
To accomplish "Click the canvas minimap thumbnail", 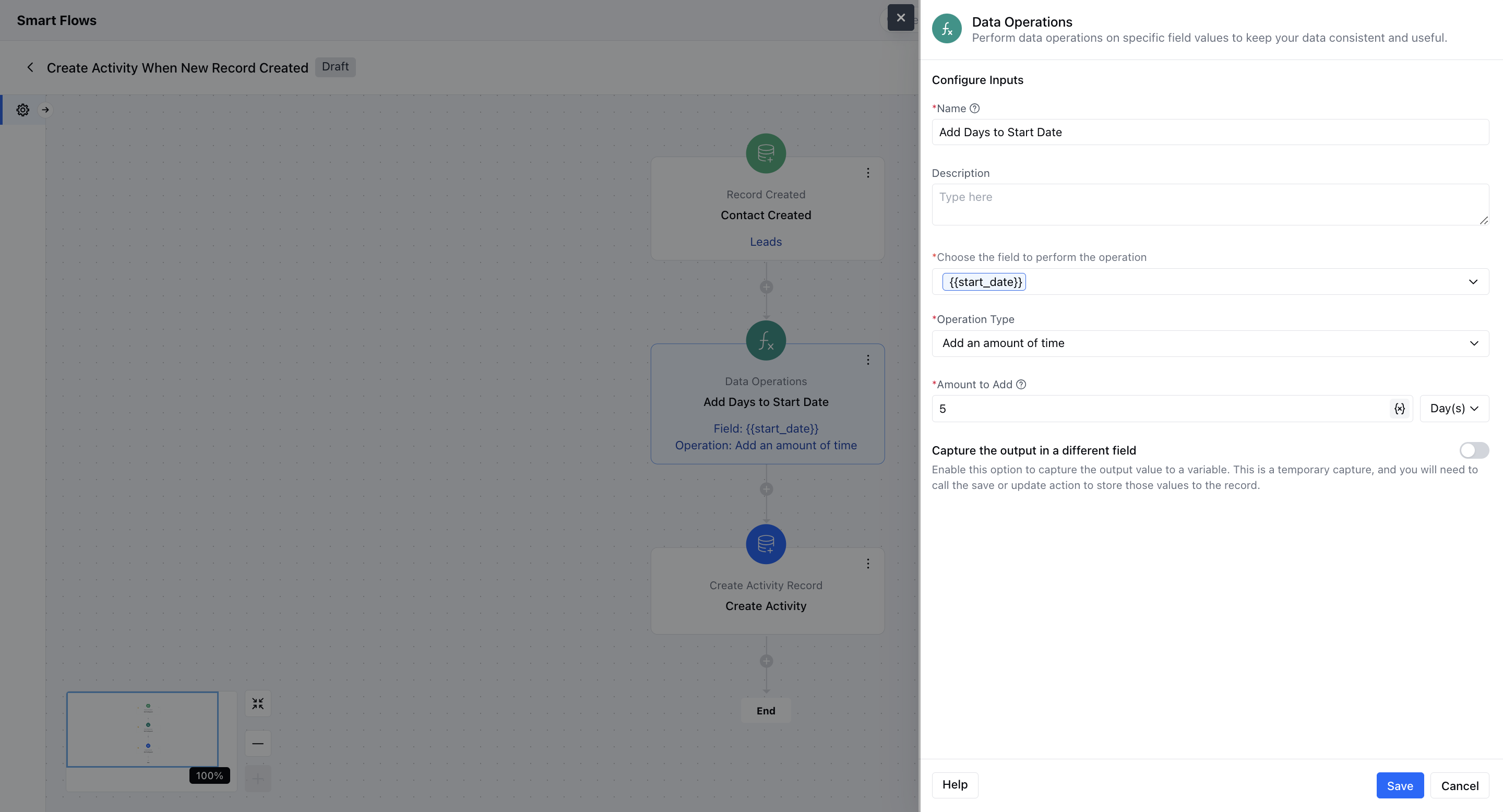I will [x=143, y=729].
